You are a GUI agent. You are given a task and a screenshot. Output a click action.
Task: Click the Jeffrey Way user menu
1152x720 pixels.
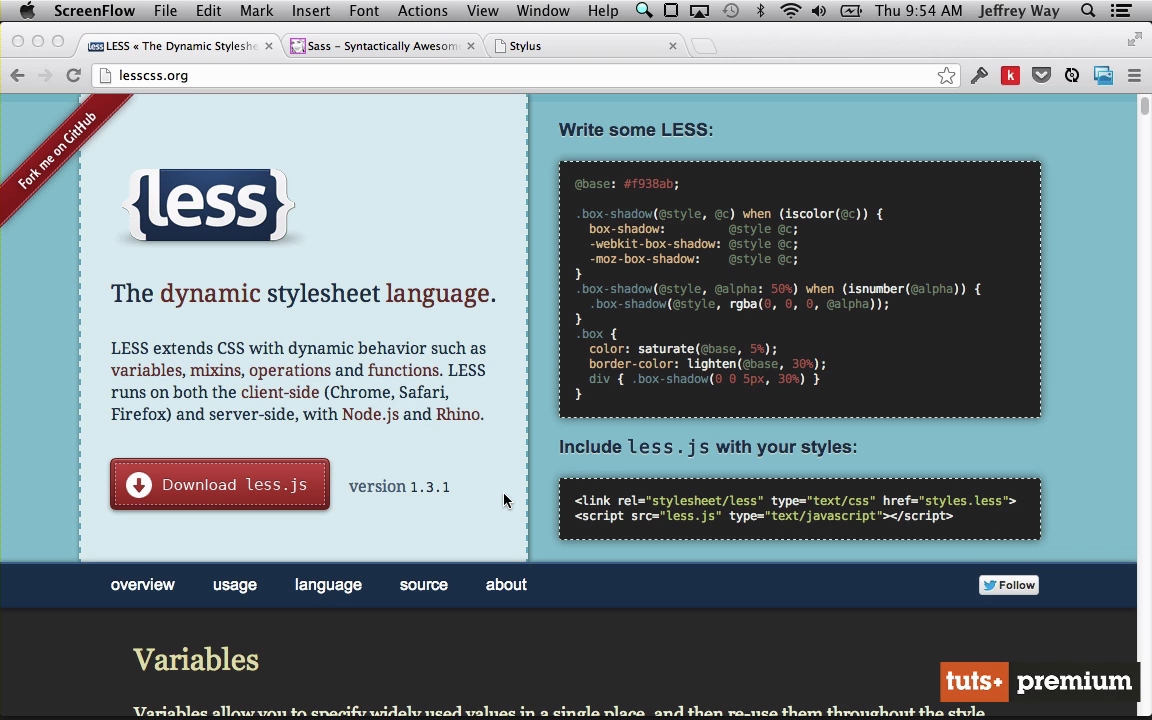click(1019, 10)
